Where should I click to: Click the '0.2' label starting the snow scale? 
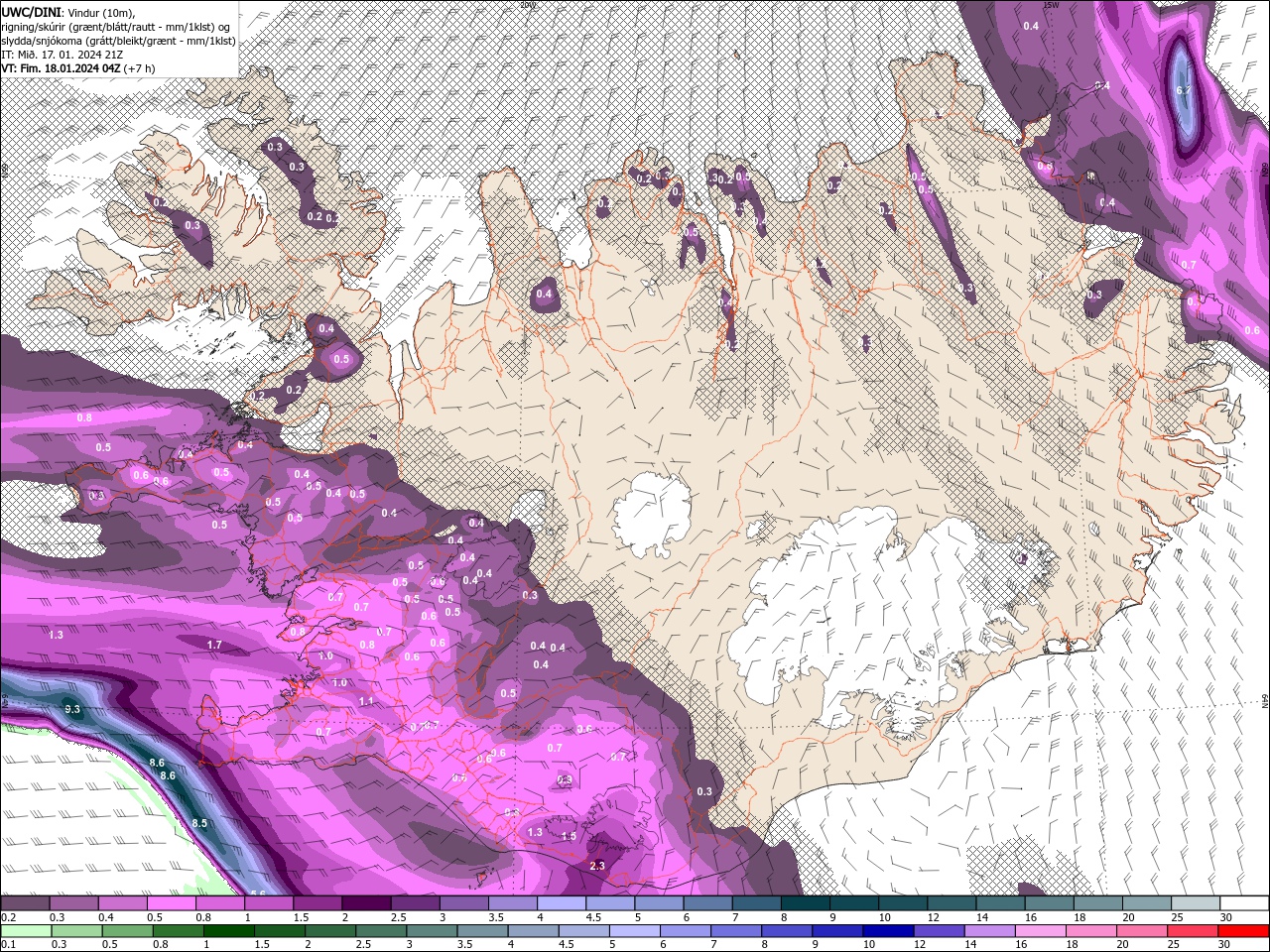tap(9, 917)
